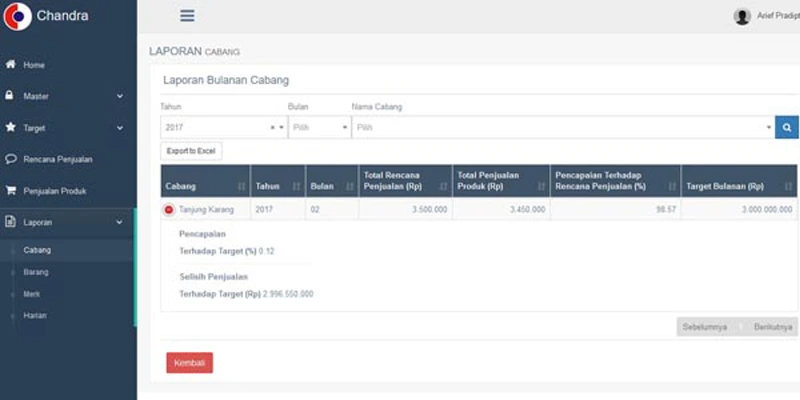Open Penjualan Produk from sidebar
Viewport: 800px width, 400px height.
tap(54, 190)
